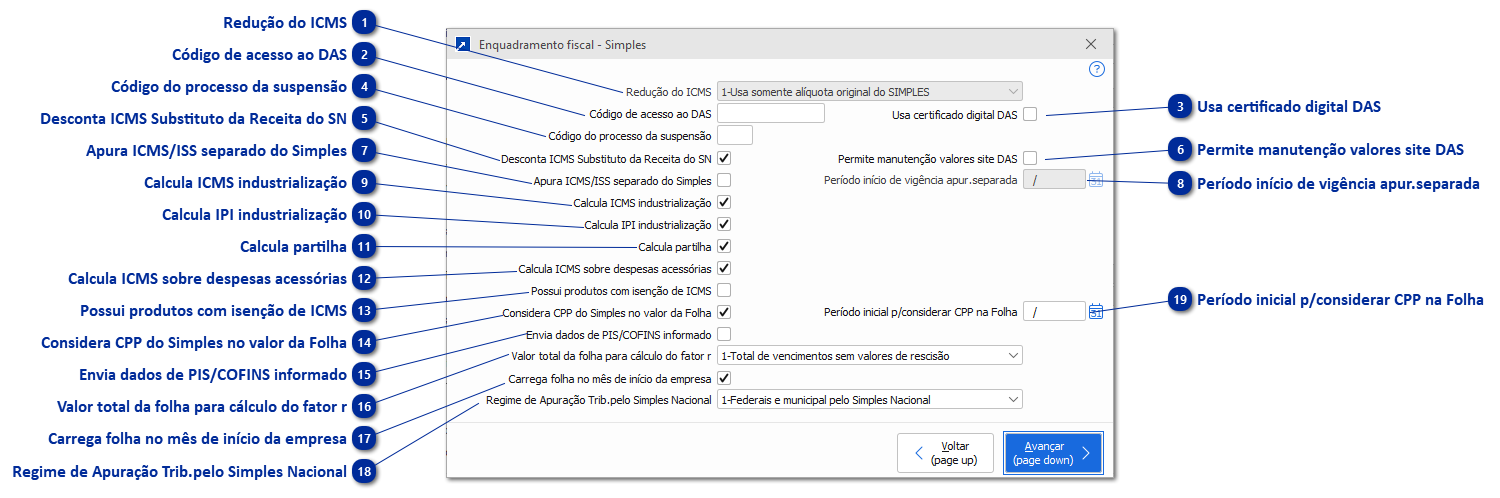1500x498 pixels.
Task: Click the calendar icon beside Período início de vigência
Action: point(1096,180)
